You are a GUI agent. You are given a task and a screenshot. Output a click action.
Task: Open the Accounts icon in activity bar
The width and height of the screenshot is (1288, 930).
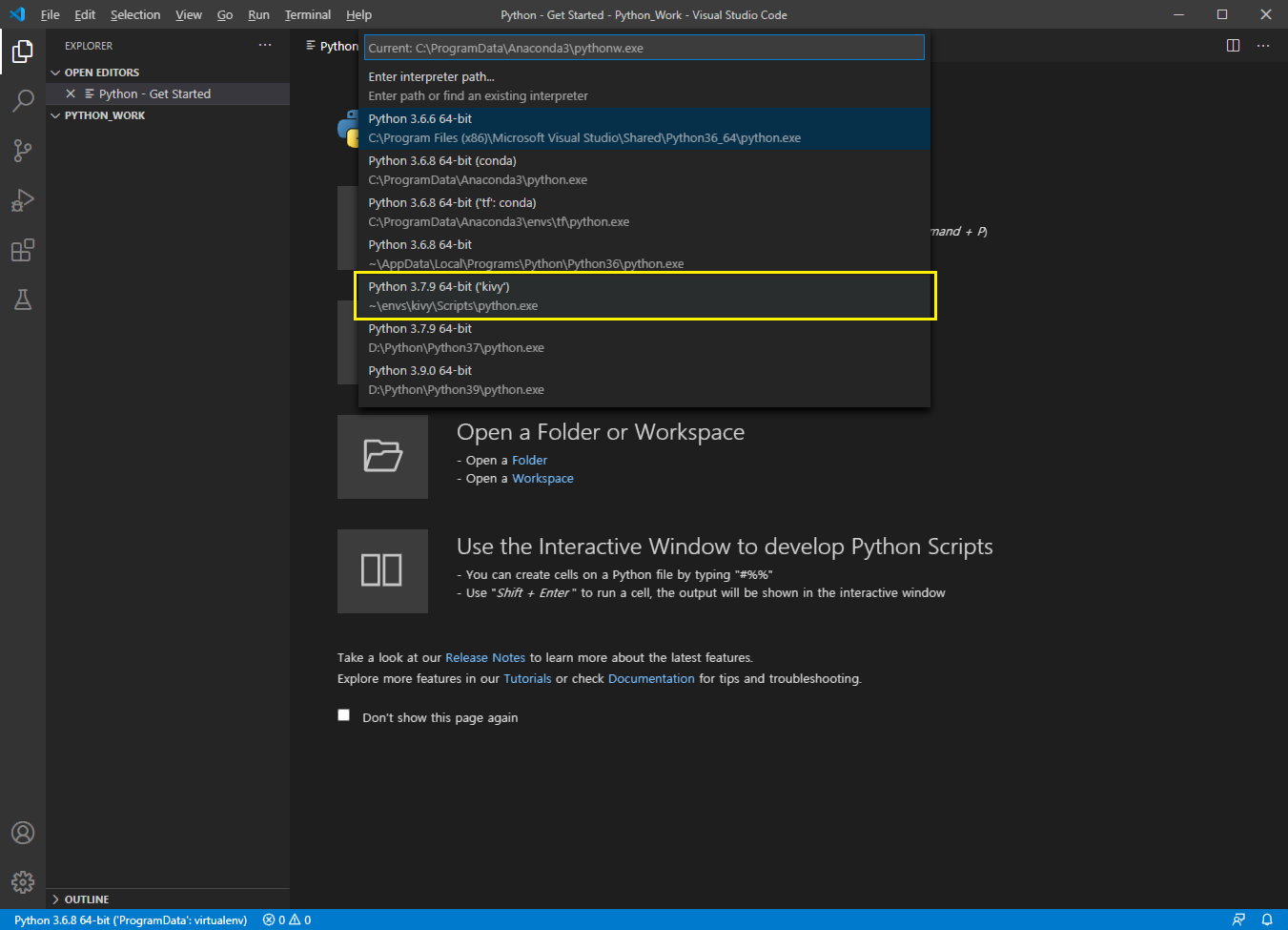pyautogui.click(x=23, y=833)
